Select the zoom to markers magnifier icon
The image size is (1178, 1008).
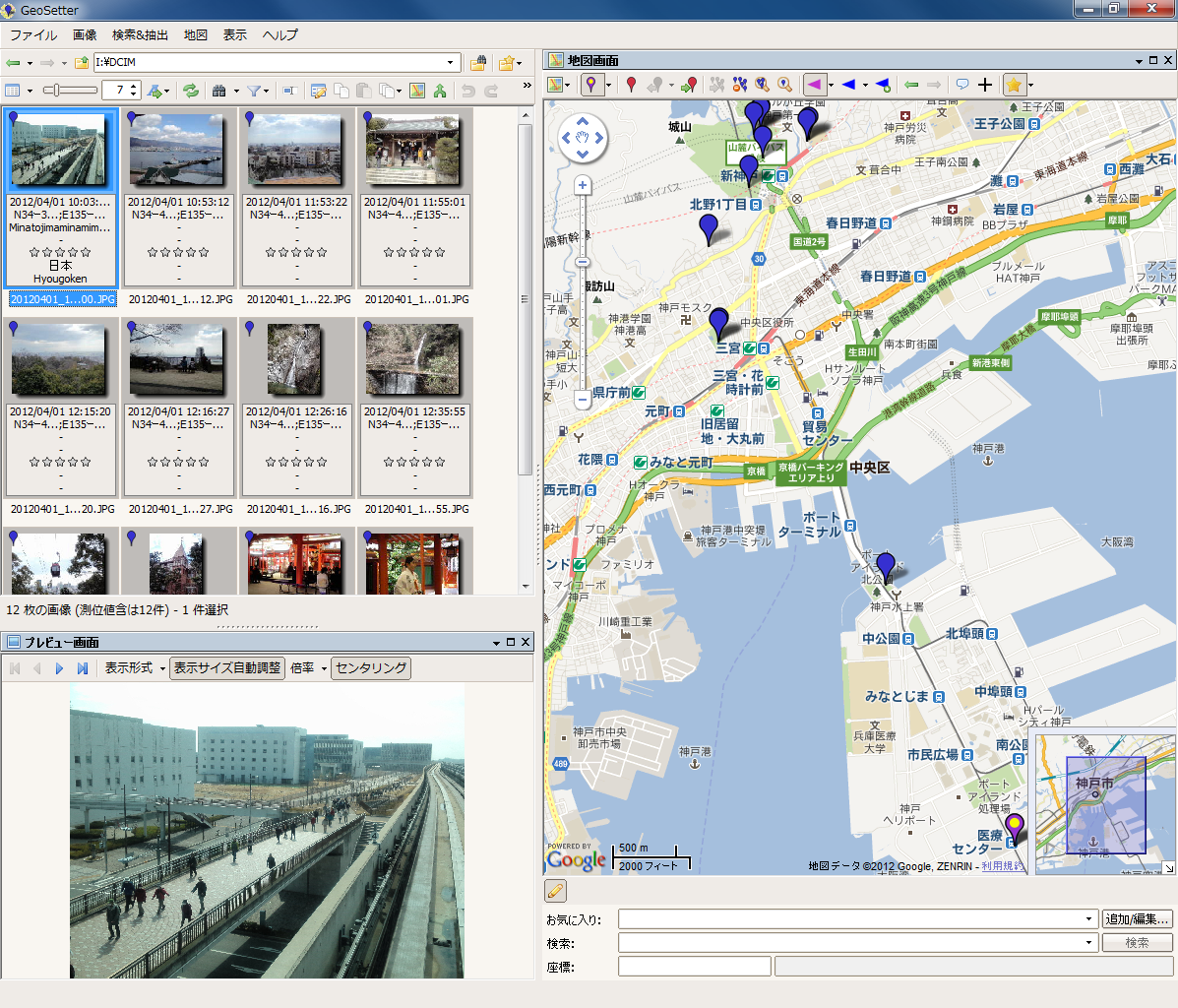[x=760, y=85]
